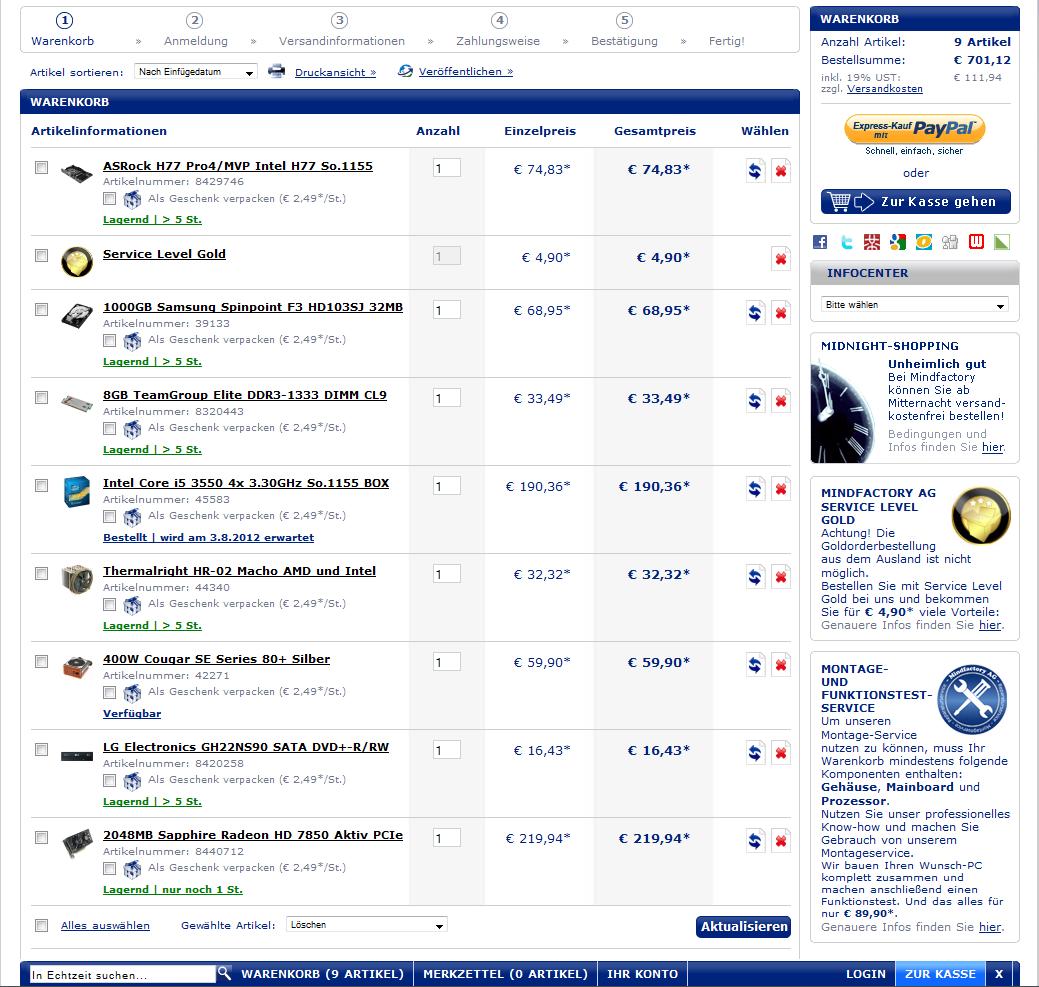The width and height of the screenshot is (1039, 987).
Task: Enable gift wrapping for Sapphire Radeon HD 7850
Action: (109, 868)
